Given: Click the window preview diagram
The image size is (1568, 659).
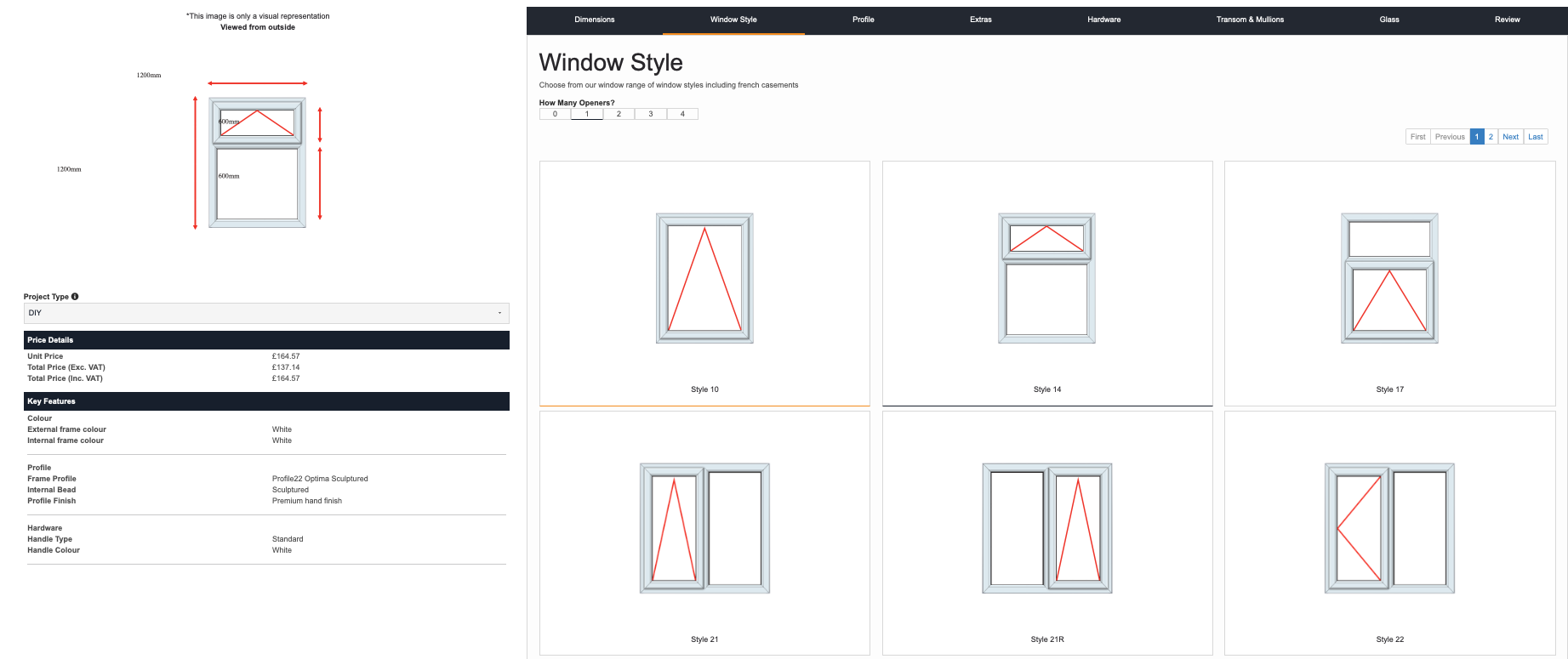Looking at the screenshot, I should pyautogui.click(x=257, y=162).
